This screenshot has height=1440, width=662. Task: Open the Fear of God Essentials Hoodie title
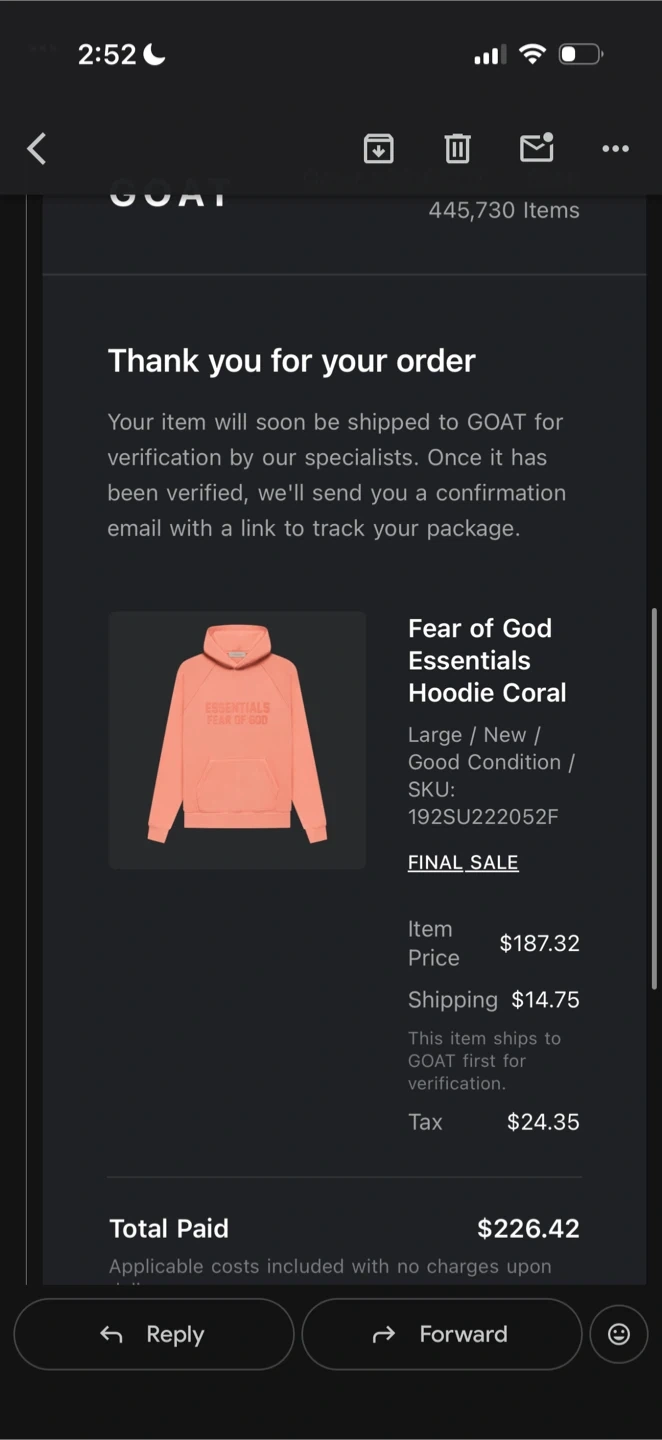487,660
